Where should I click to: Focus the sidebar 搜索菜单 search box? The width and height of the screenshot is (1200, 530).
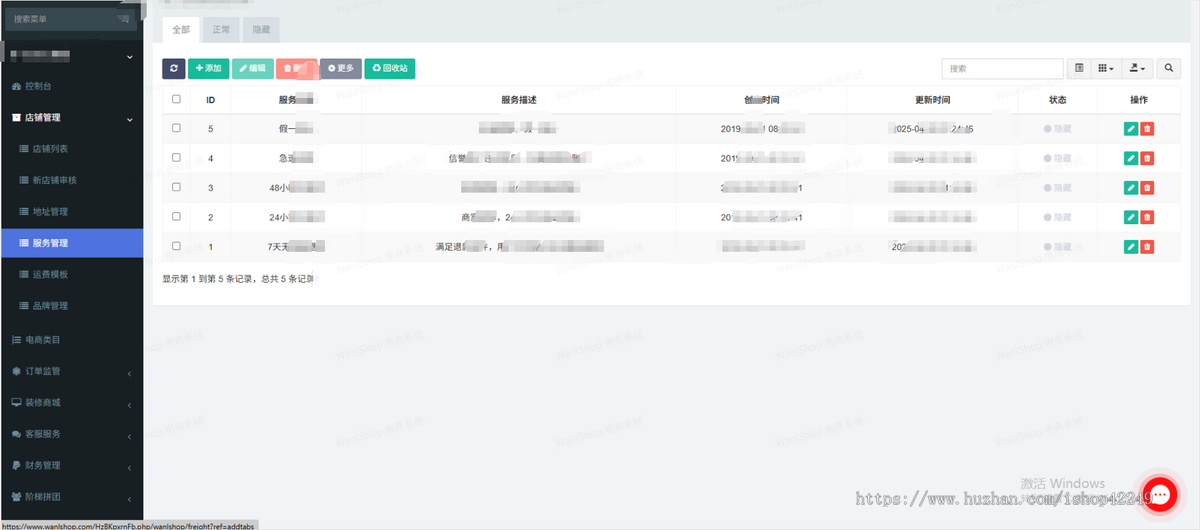(x=71, y=19)
